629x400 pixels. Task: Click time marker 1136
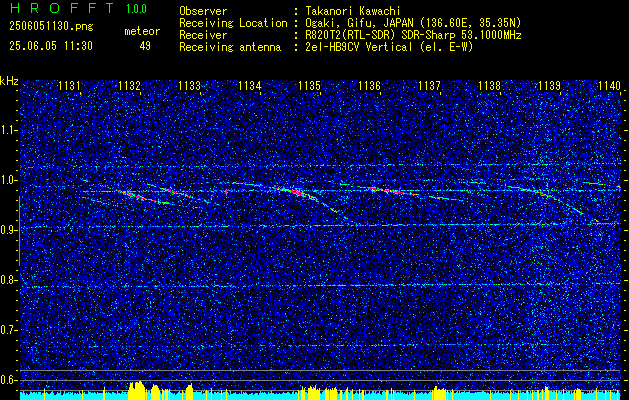point(369,85)
